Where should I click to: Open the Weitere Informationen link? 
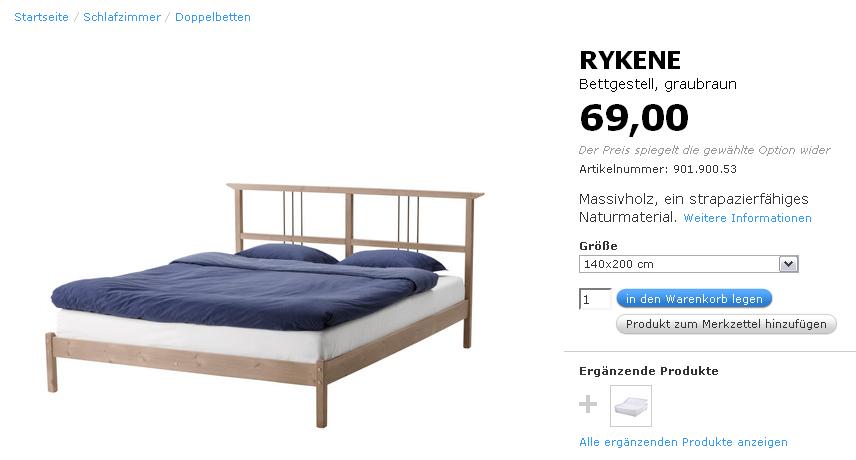coord(747,218)
